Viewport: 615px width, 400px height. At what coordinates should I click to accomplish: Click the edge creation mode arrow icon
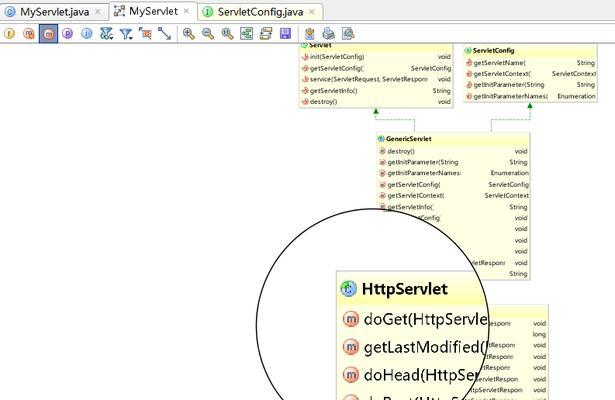pyautogui.click(x=164, y=34)
